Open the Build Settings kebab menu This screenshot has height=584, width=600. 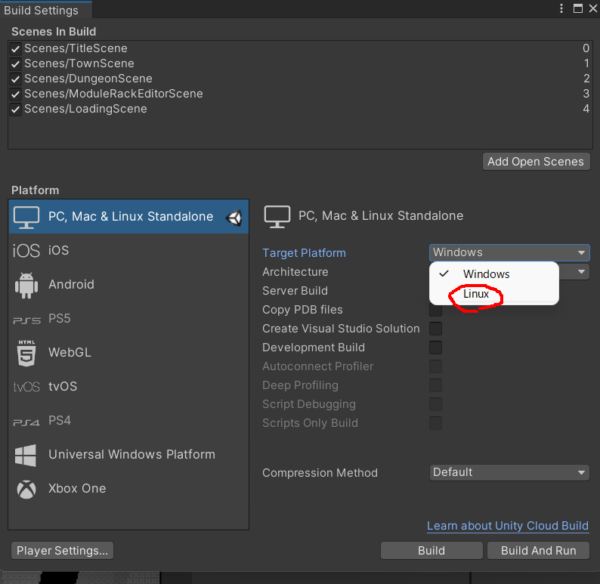[x=561, y=8]
